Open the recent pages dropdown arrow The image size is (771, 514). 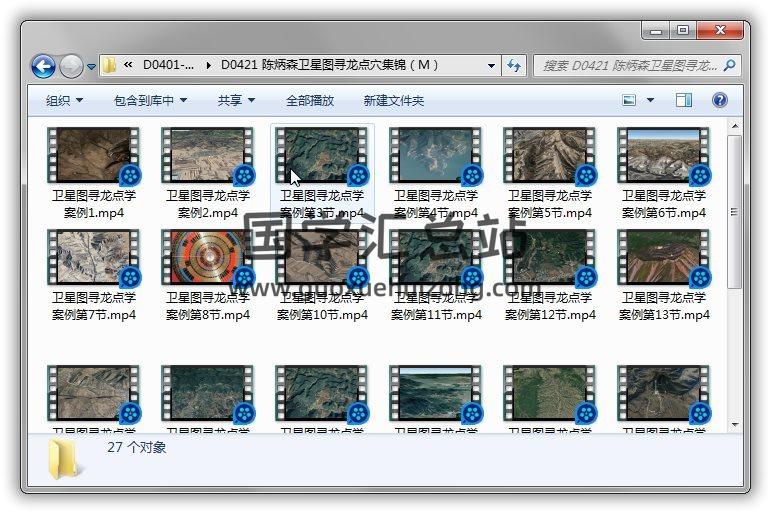point(91,67)
